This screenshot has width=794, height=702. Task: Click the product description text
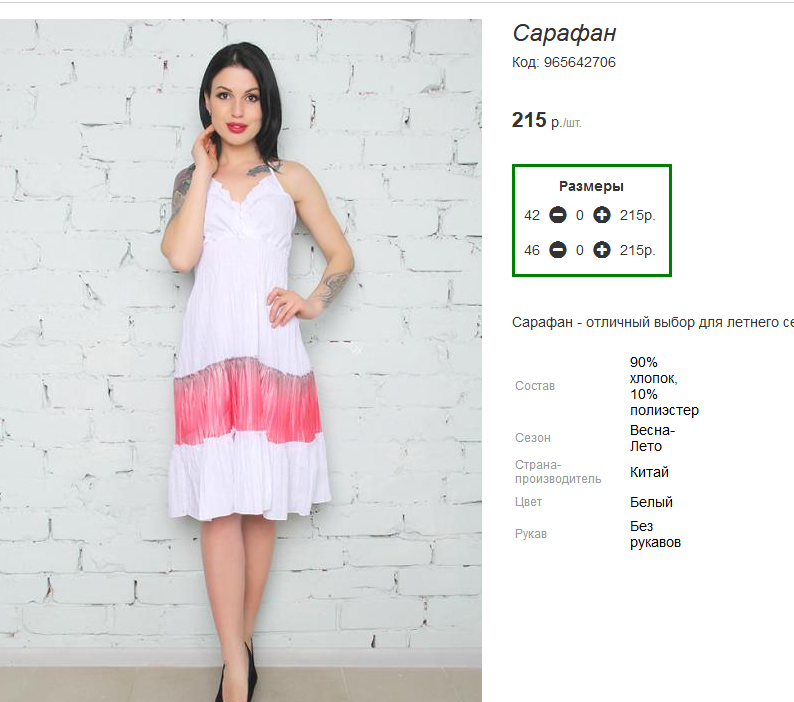(x=652, y=322)
